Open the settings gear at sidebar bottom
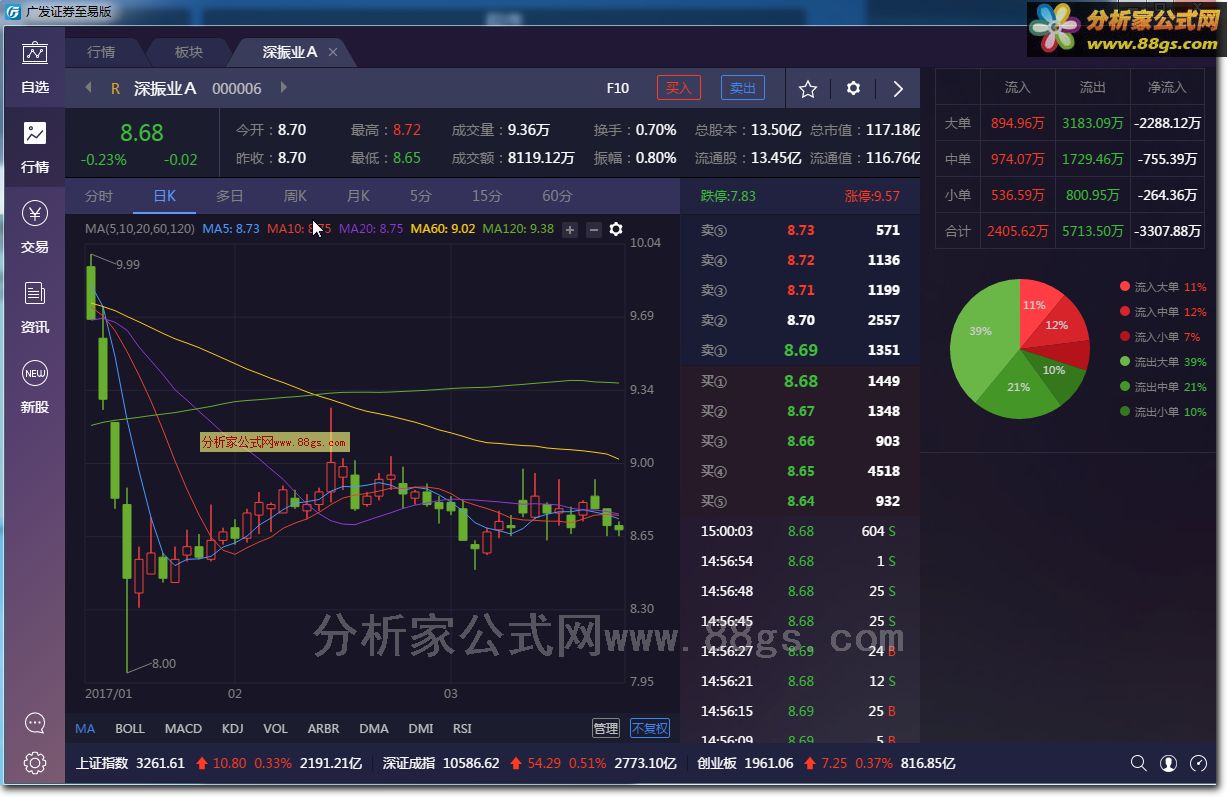 35,763
